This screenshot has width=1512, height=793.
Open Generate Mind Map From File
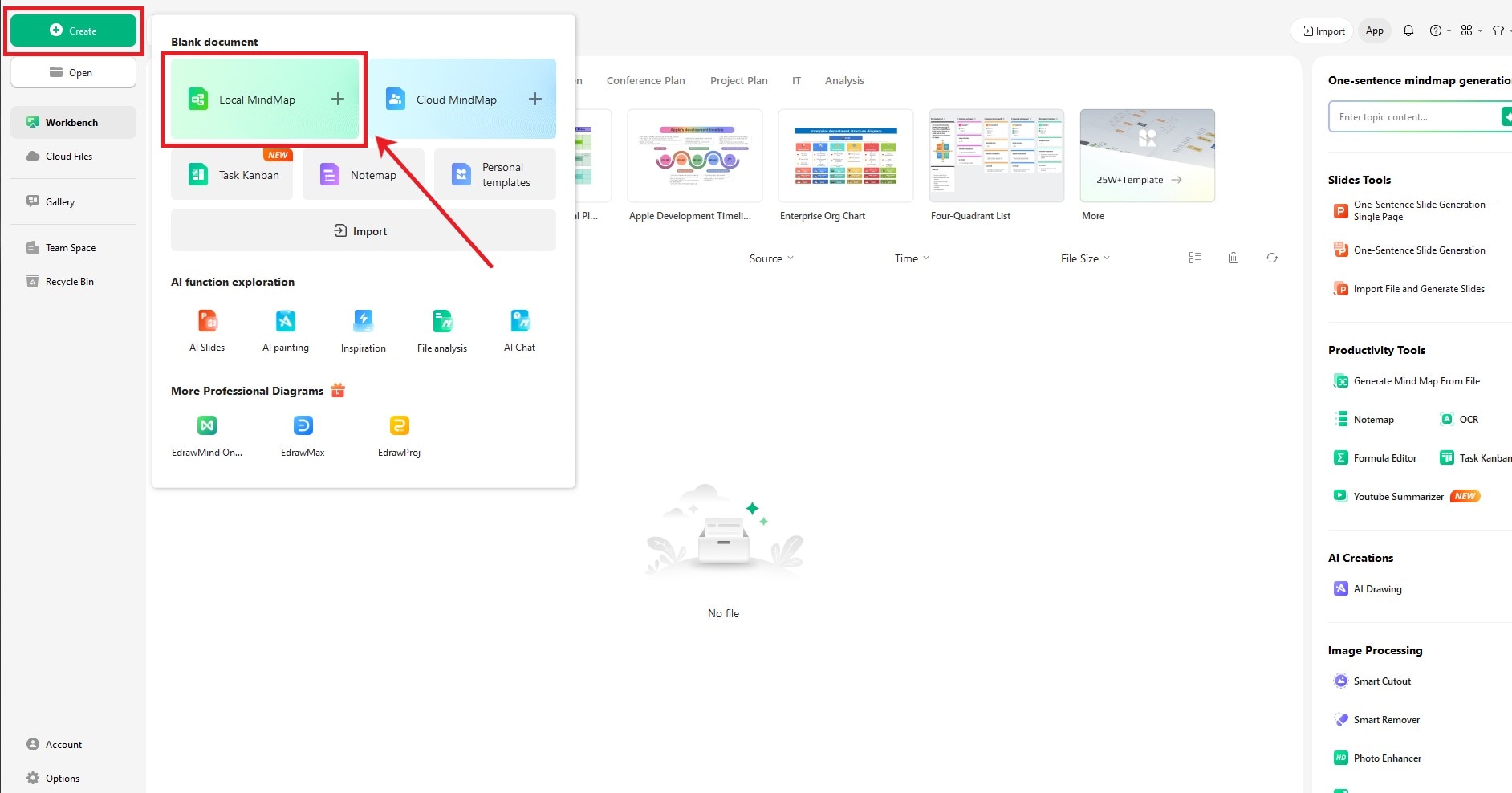point(1407,380)
